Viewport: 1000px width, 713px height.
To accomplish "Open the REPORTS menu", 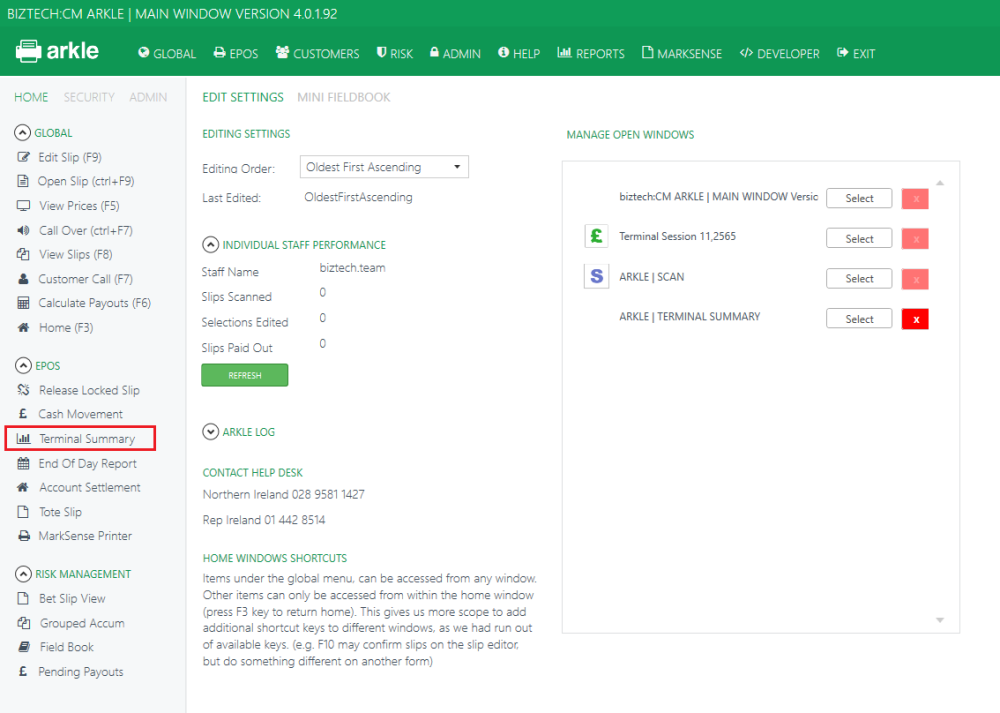I will 590,53.
